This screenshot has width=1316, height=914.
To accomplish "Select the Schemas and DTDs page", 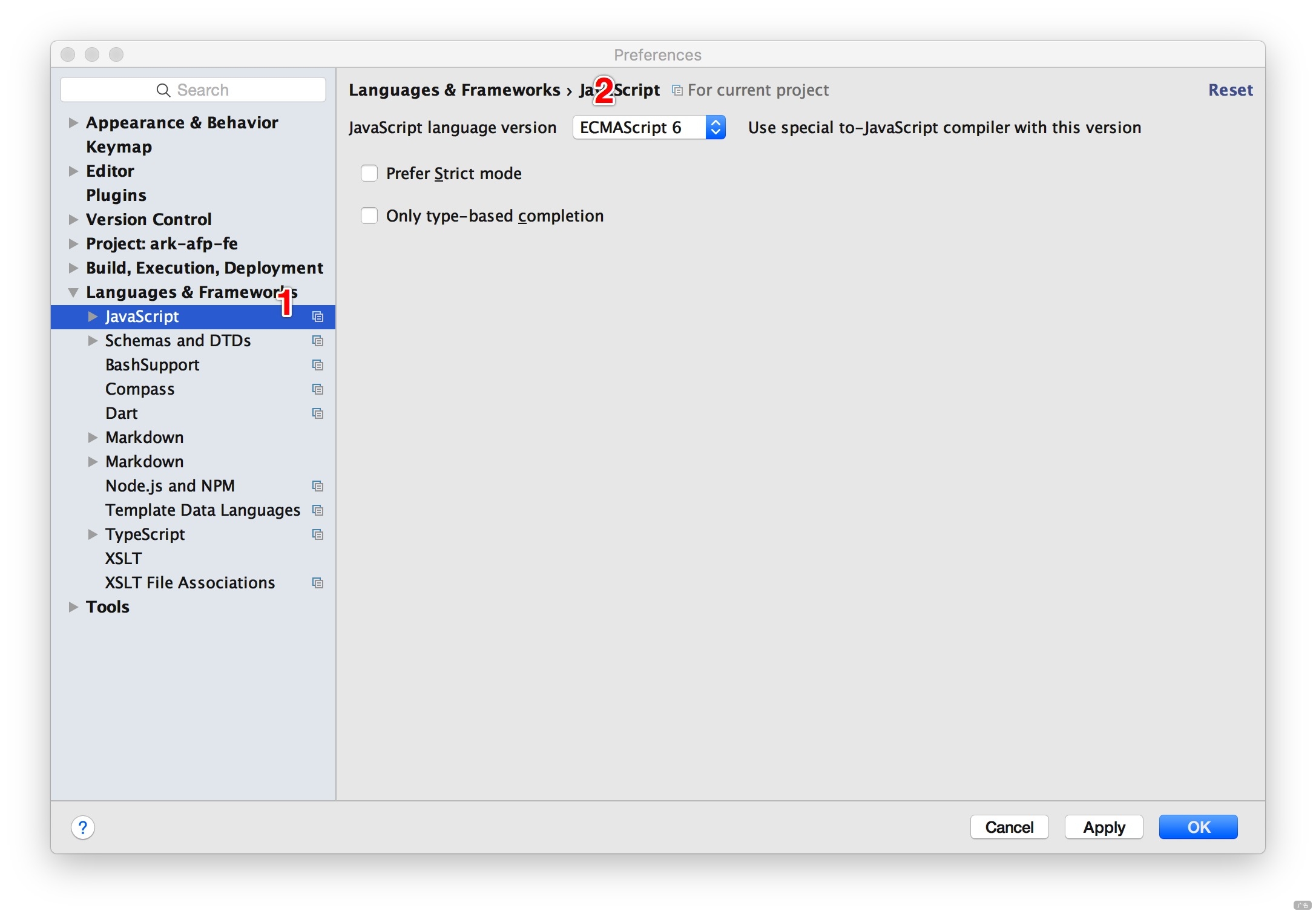I will coord(178,341).
